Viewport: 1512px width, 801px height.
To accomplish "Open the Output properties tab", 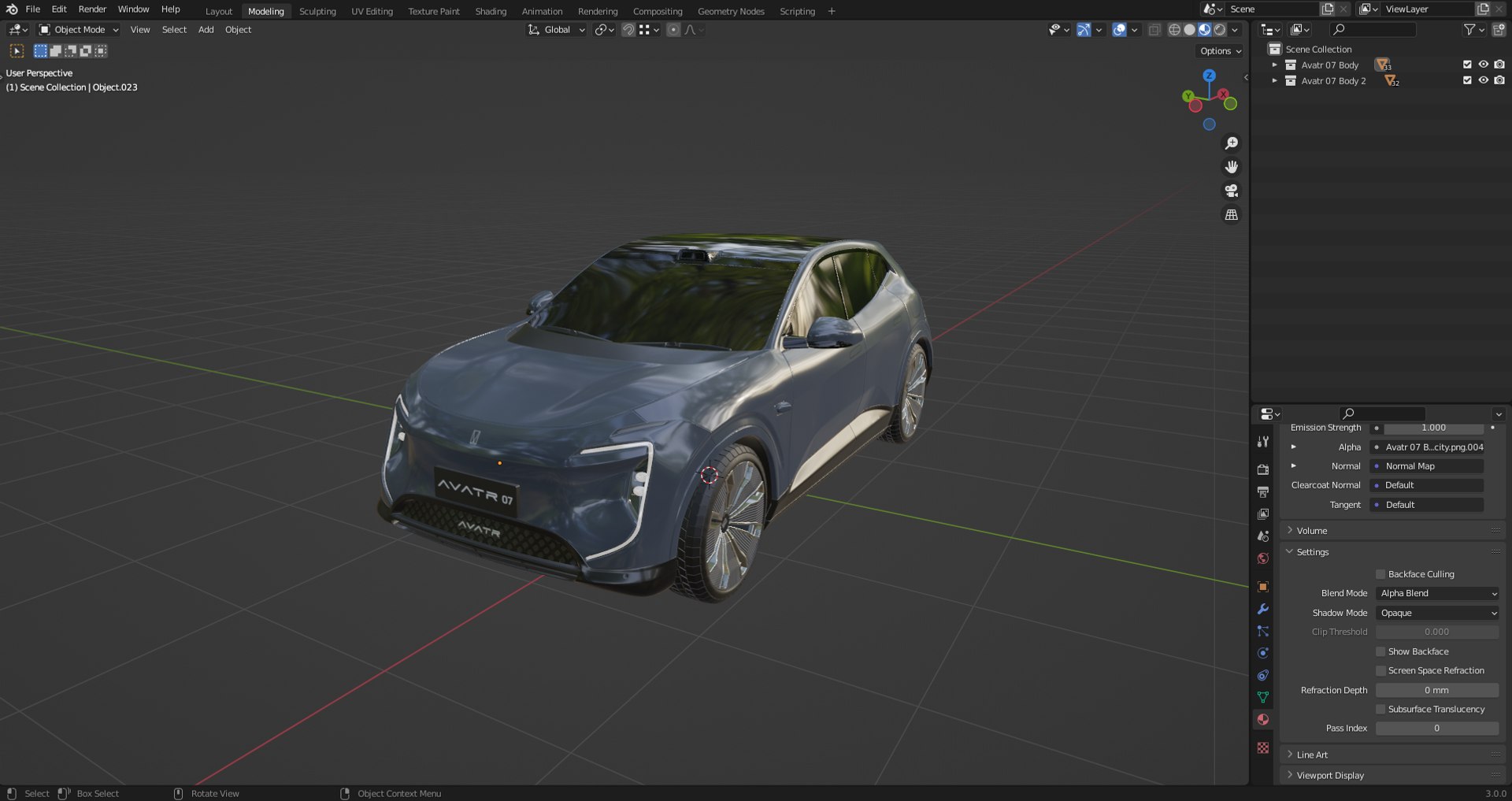I will click(x=1263, y=491).
